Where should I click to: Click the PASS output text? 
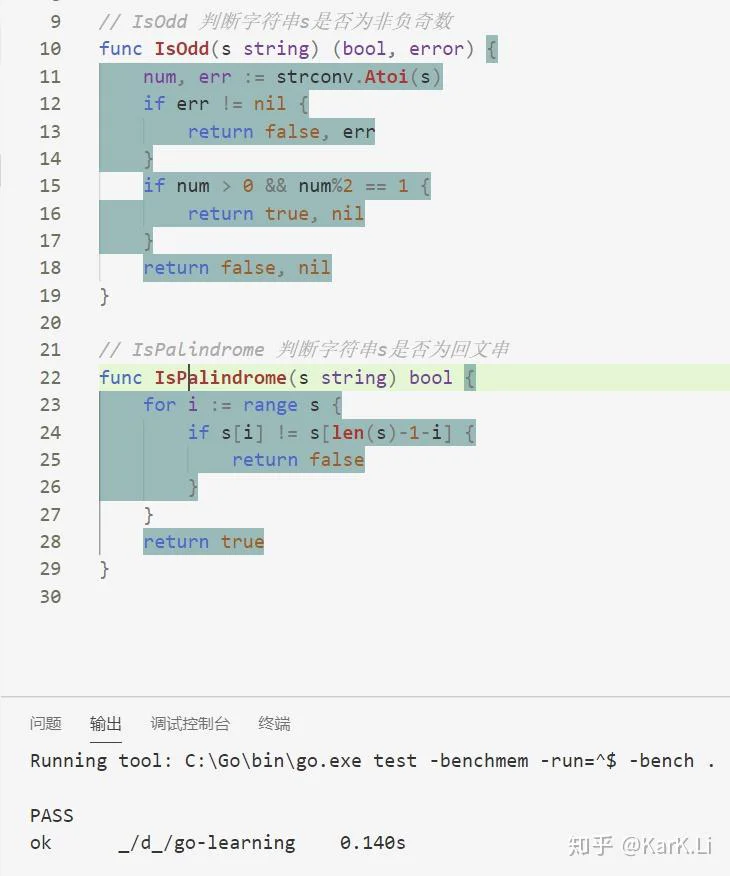coord(51,816)
